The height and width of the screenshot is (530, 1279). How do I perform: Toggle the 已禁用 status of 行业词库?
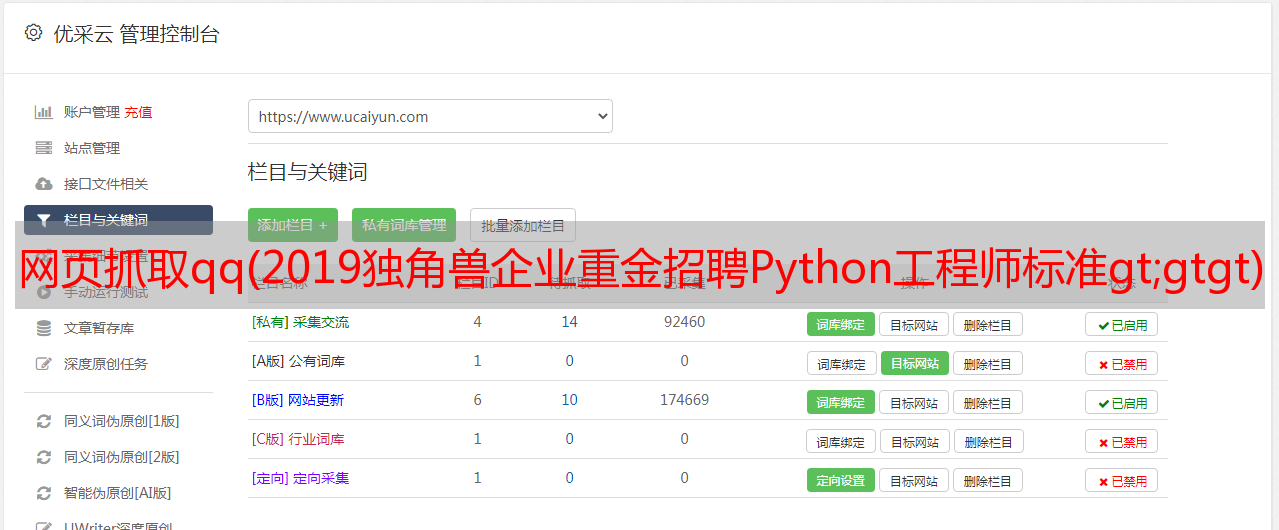1122,441
